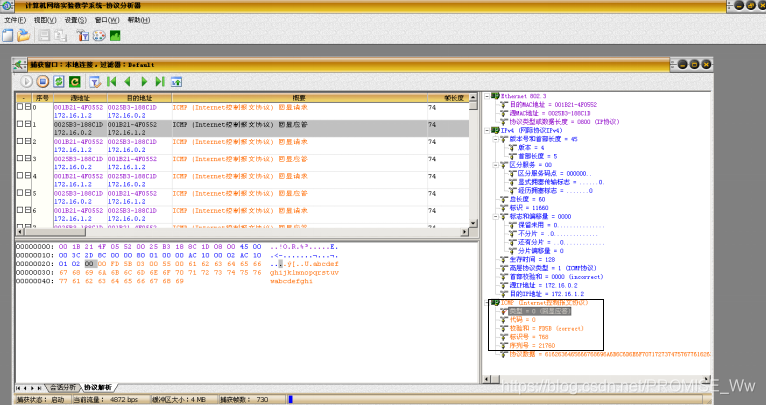Click the dark green C clear icon
Screen dimensions: 766x405
pos(74,82)
